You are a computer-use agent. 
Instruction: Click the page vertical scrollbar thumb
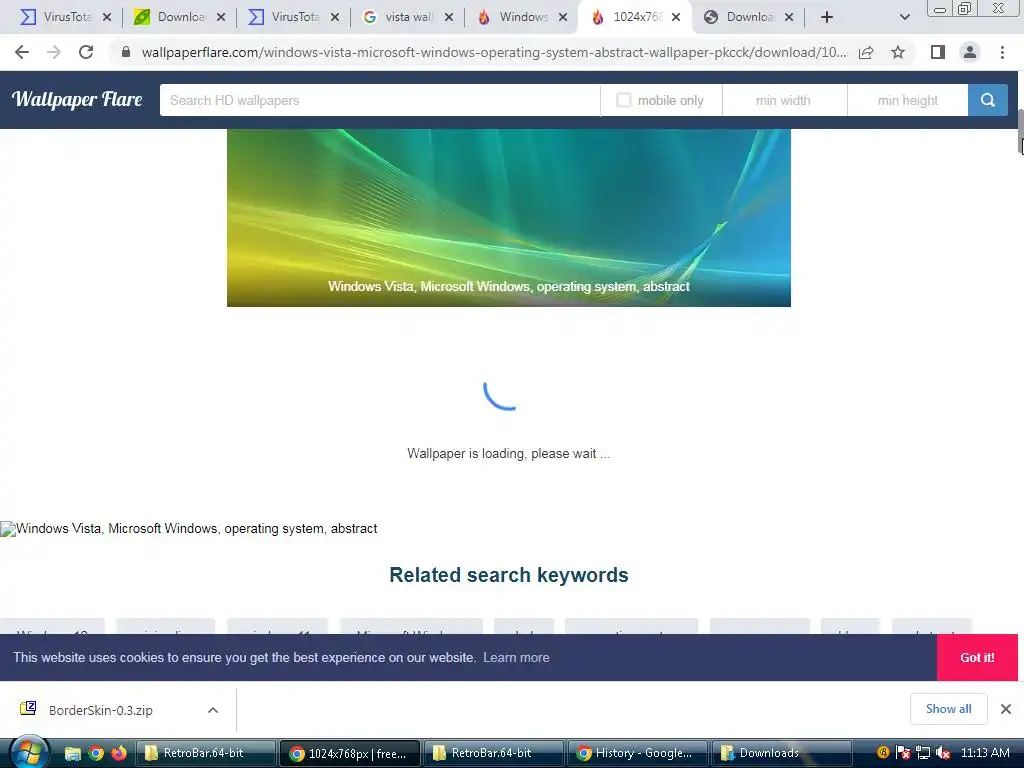click(x=1020, y=133)
